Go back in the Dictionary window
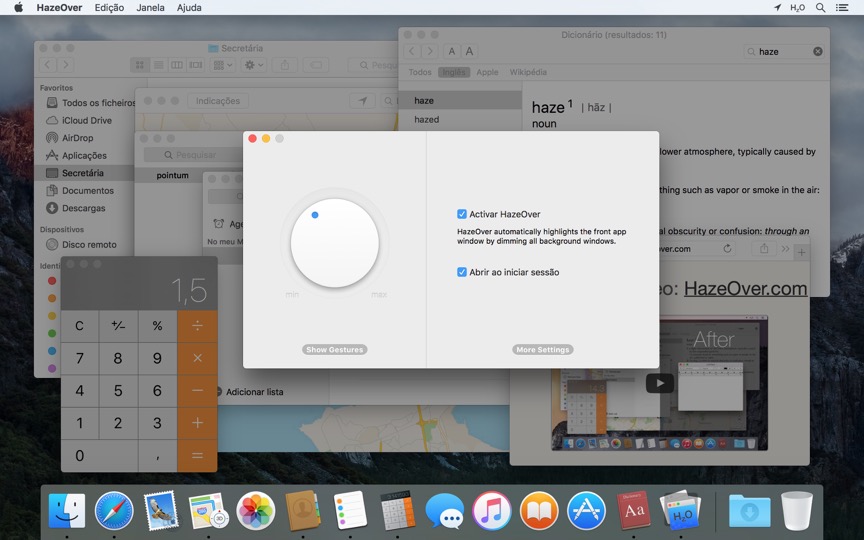864x540 pixels. [x=412, y=51]
